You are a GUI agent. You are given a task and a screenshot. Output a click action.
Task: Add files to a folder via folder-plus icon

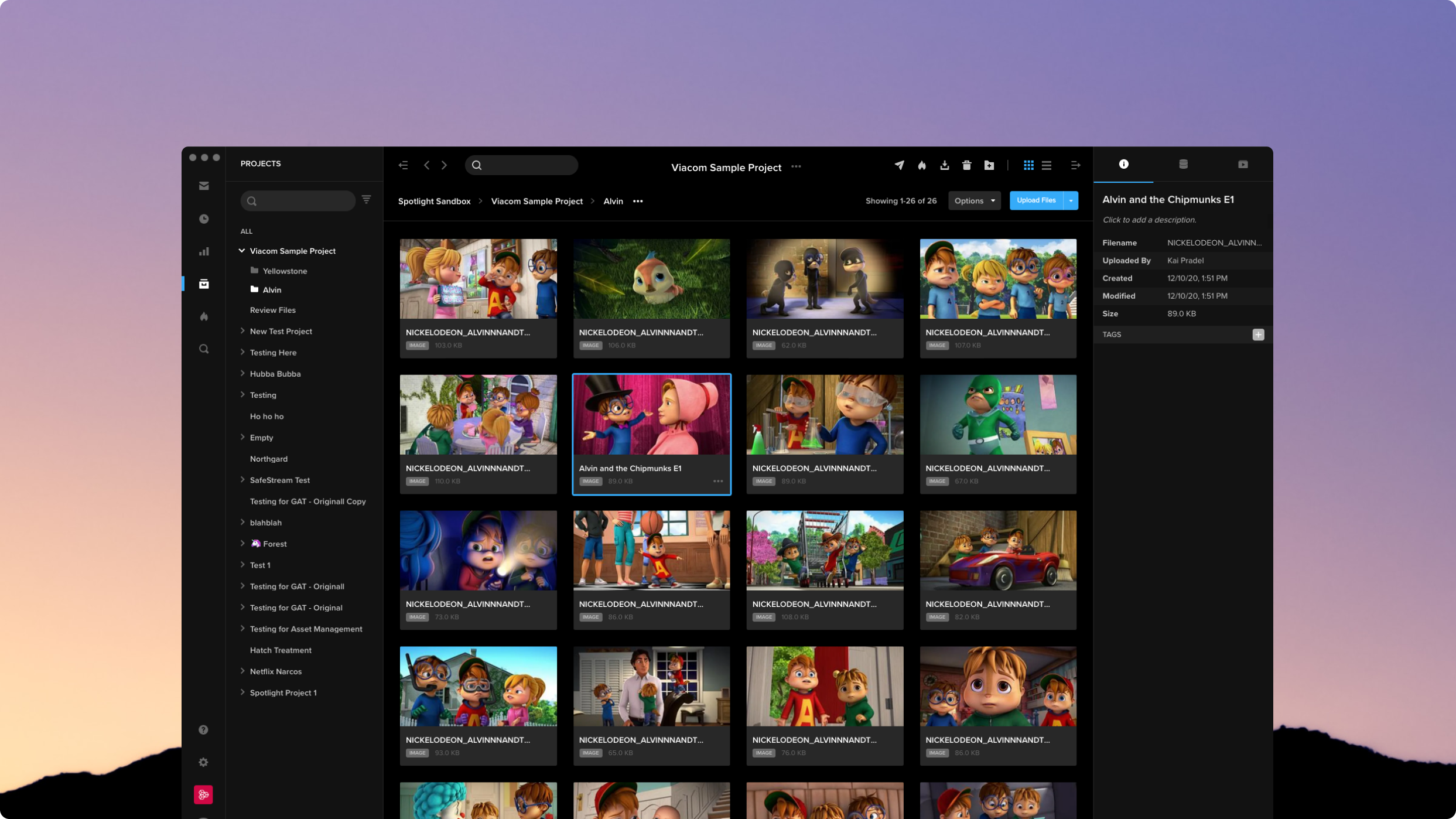(989, 165)
